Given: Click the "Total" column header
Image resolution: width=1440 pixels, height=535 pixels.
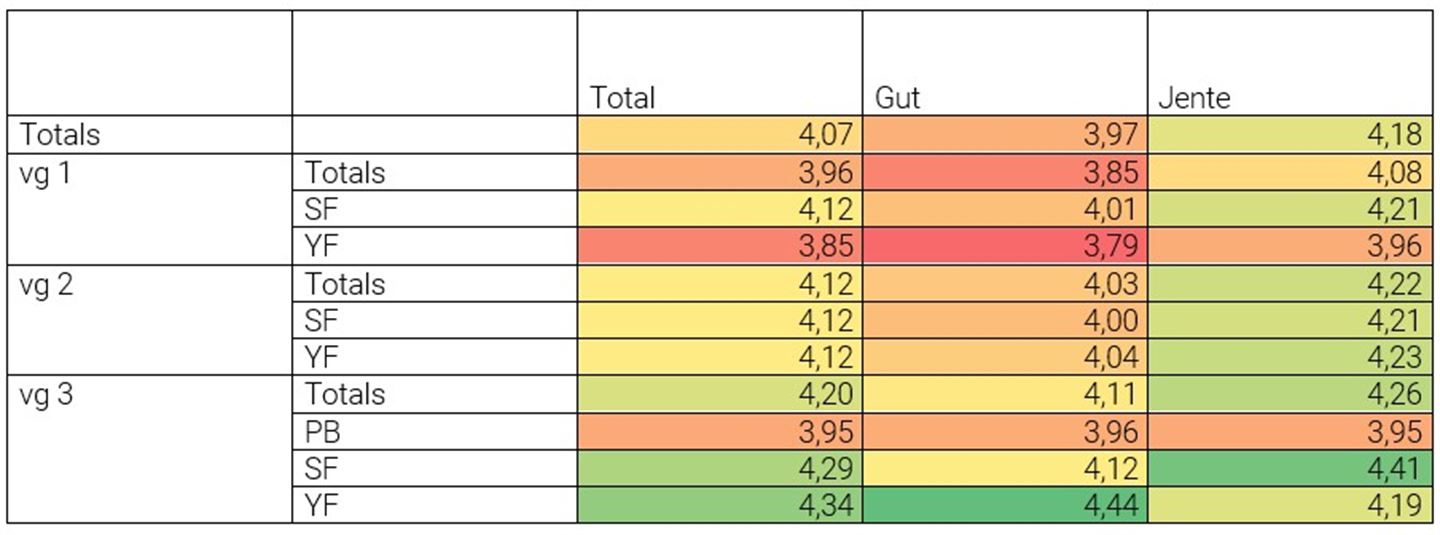Looking at the screenshot, I should click(x=622, y=98).
